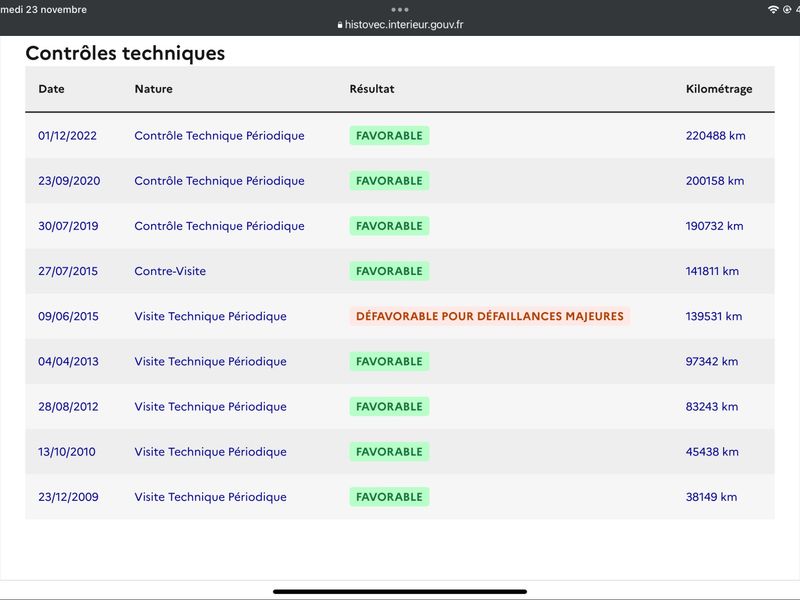Select date 30/07/2019

[68, 226]
